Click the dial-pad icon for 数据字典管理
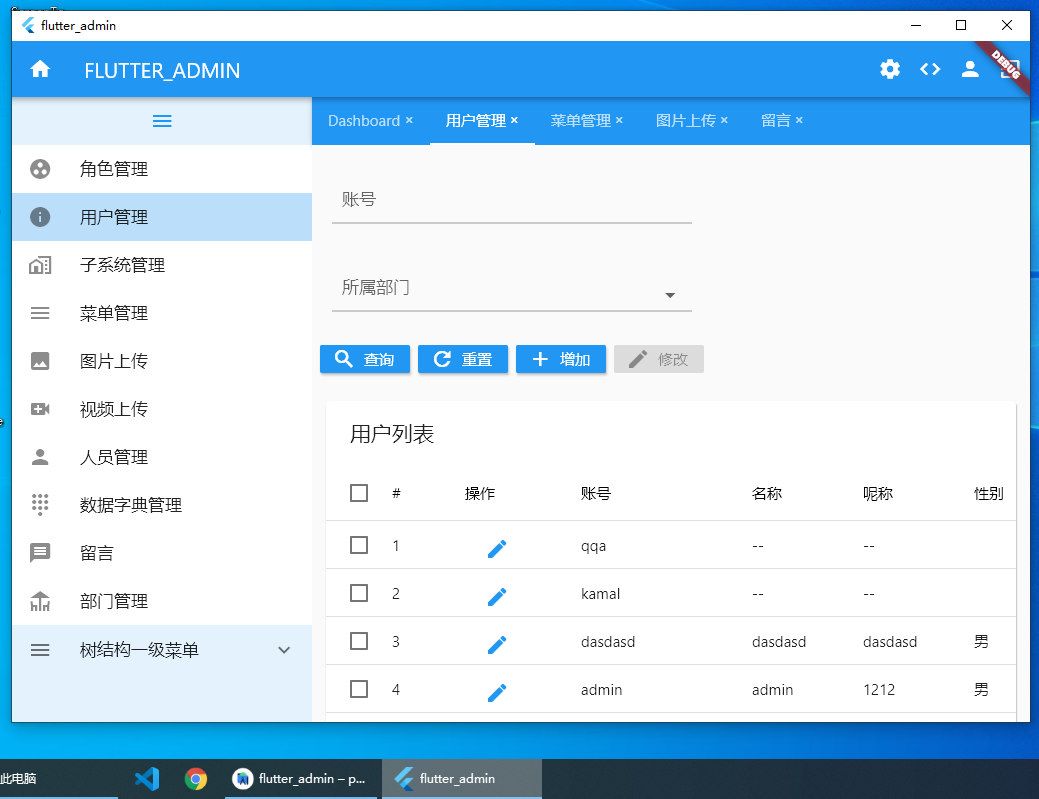Viewport: 1039px width, 799px height. click(40, 504)
